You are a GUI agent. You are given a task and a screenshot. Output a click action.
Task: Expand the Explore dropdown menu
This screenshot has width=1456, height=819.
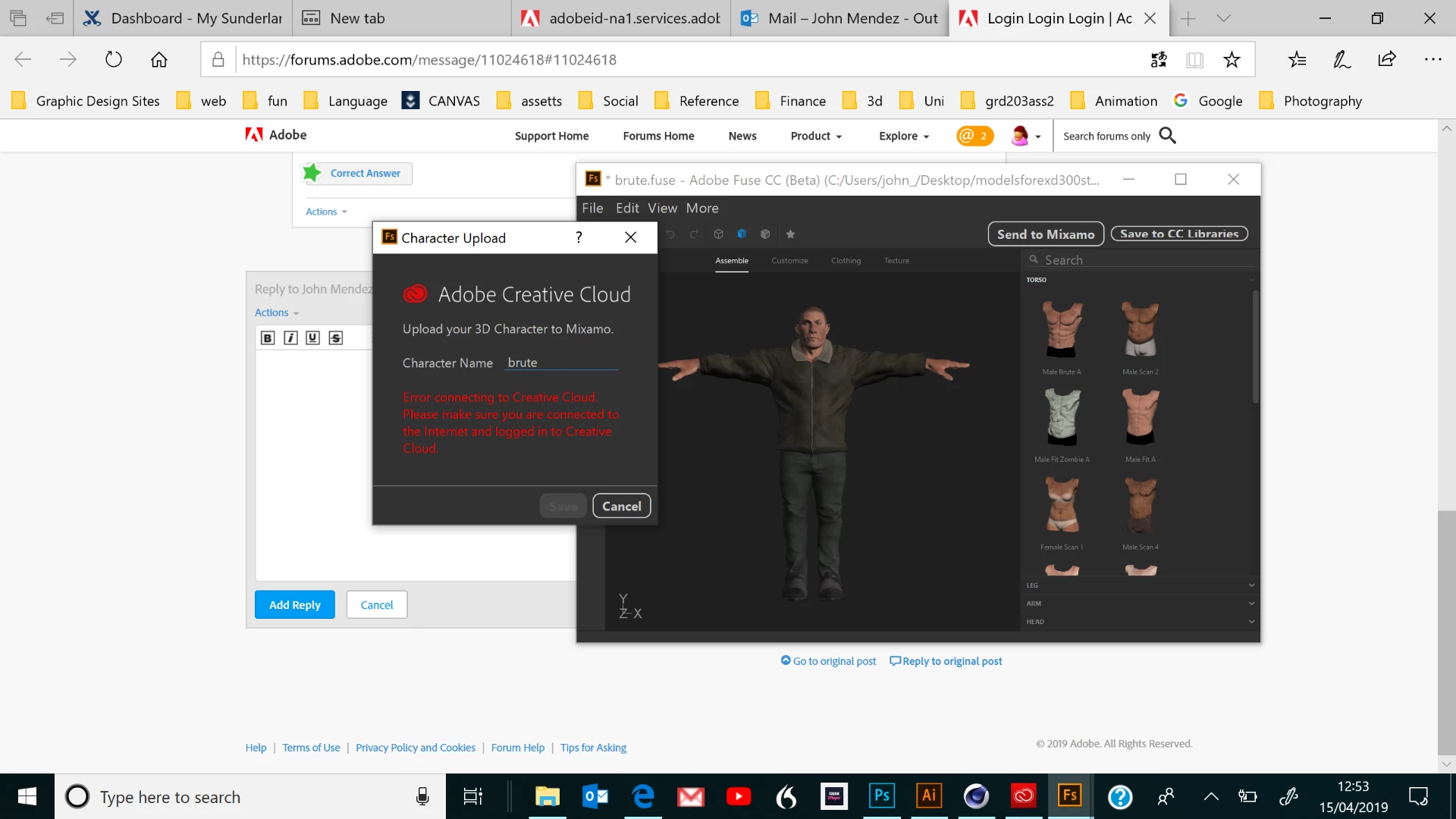[x=904, y=136]
